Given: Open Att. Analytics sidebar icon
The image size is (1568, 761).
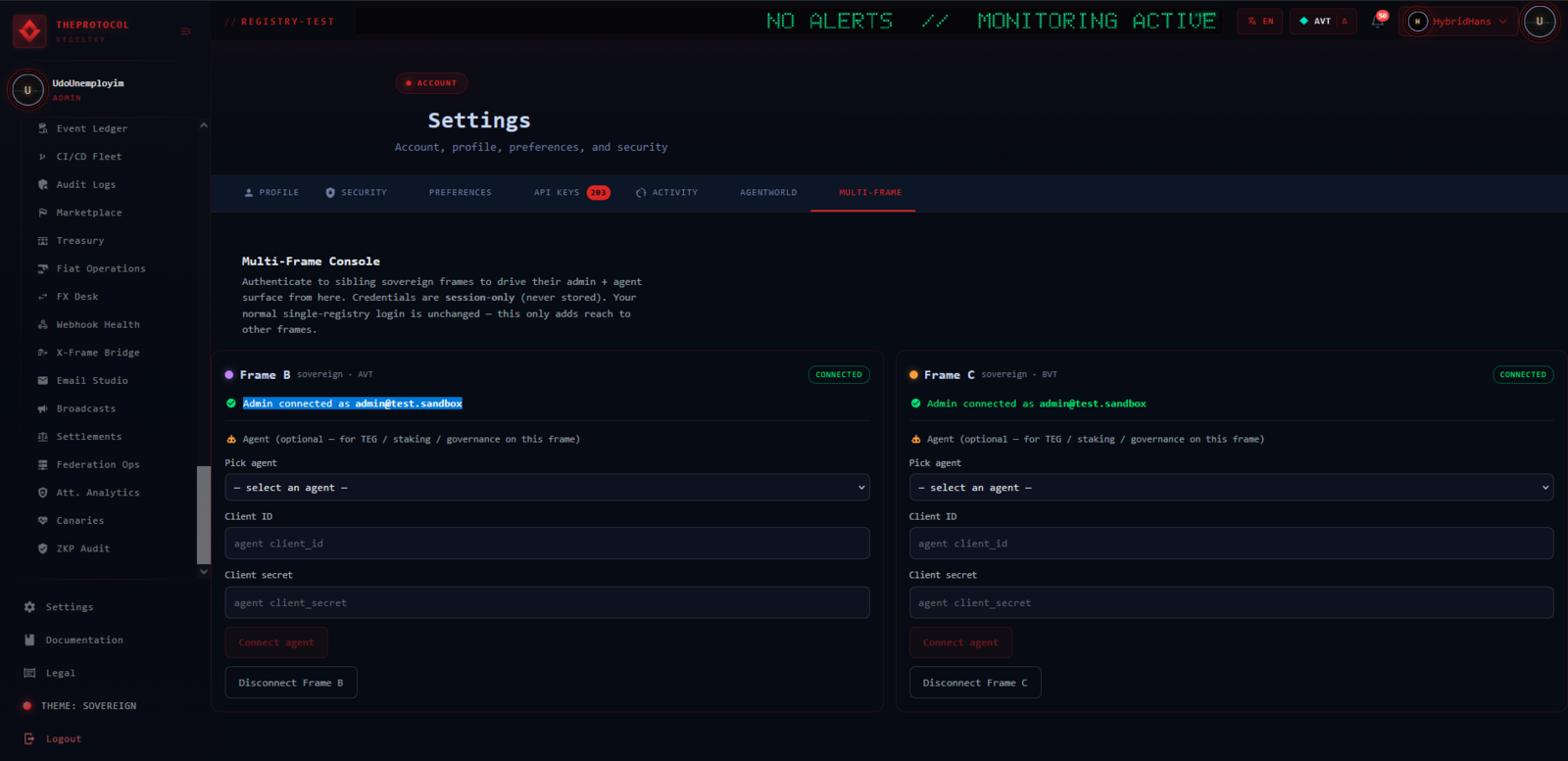Looking at the screenshot, I should 42,493.
